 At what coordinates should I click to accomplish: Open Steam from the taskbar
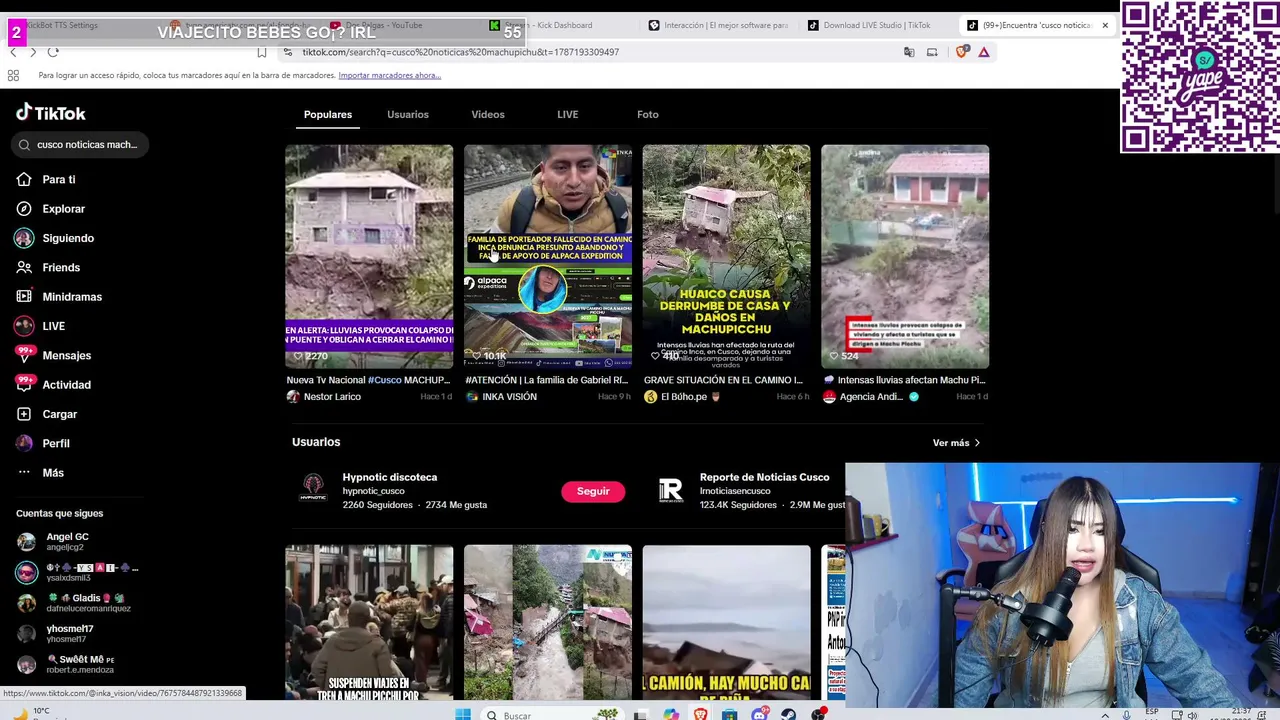coord(789,714)
